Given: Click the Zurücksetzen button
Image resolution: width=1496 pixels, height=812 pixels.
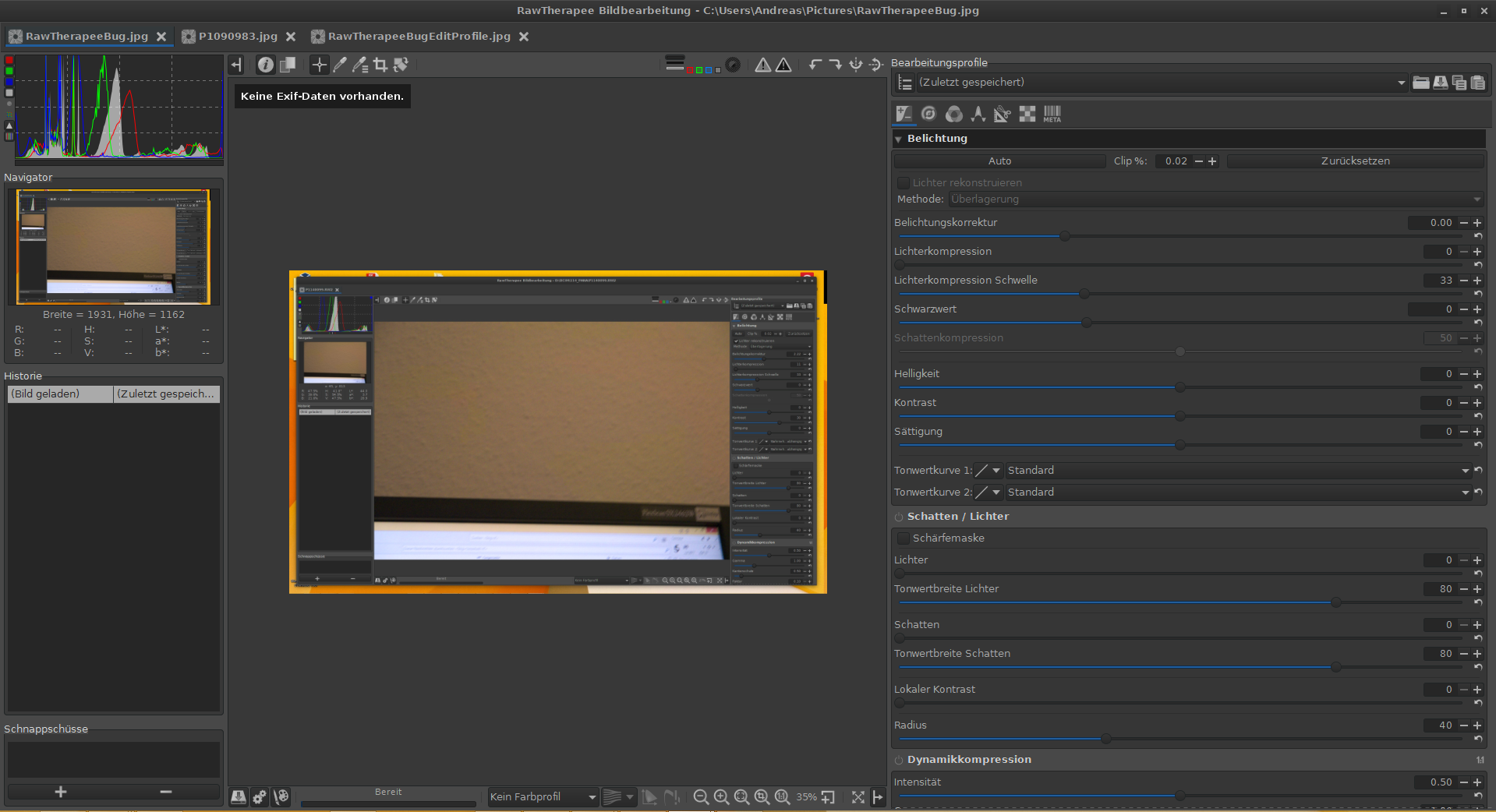Looking at the screenshot, I should (1355, 161).
